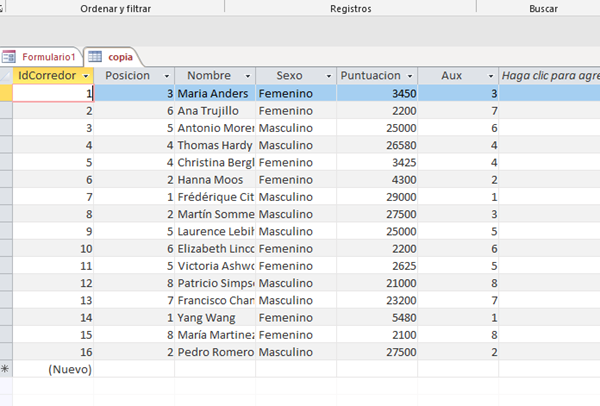Screen dimensions: 600x406
Task: Click the Nombre cell for Yang Wang
Action: coord(214,317)
